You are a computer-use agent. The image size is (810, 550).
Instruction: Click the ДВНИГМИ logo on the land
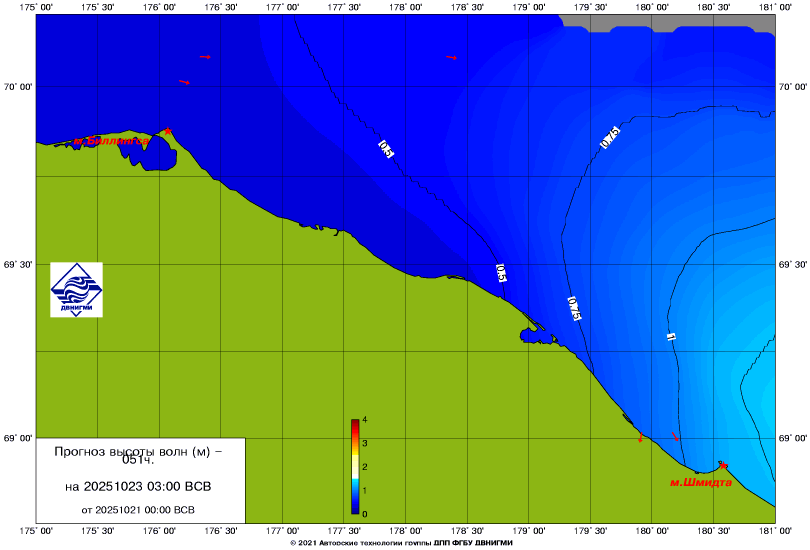click(x=77, y=289)
